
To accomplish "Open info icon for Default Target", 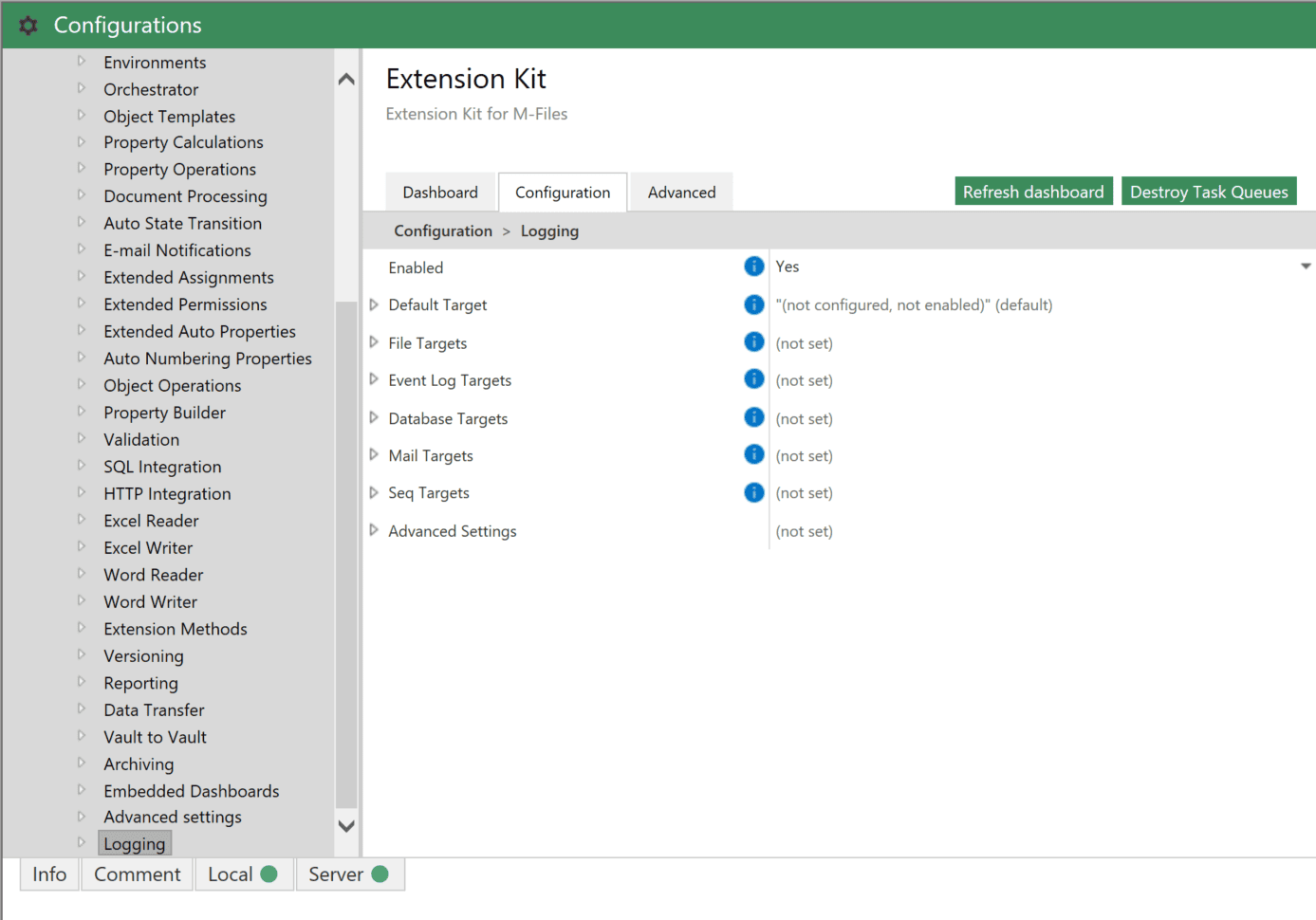I will [754, 304].
